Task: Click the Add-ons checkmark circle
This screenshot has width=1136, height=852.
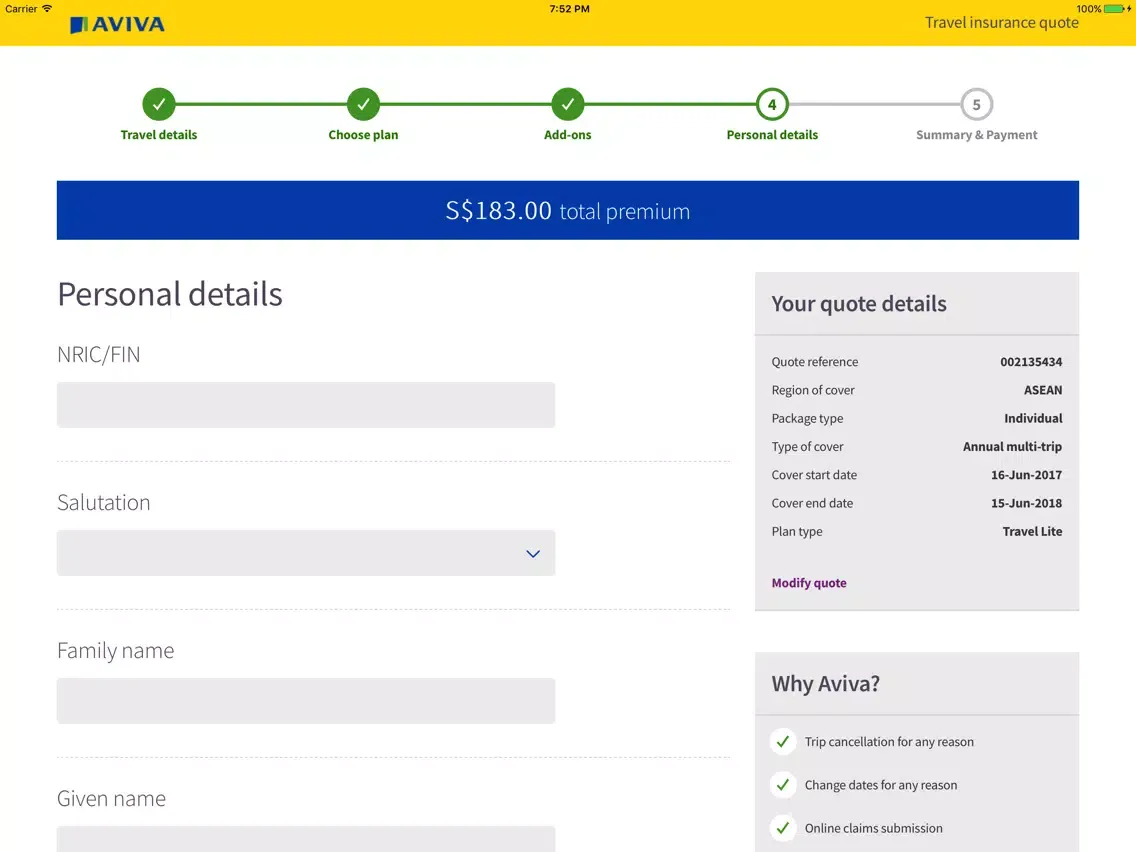Action: pyautogui.click(x=567, y=104)
